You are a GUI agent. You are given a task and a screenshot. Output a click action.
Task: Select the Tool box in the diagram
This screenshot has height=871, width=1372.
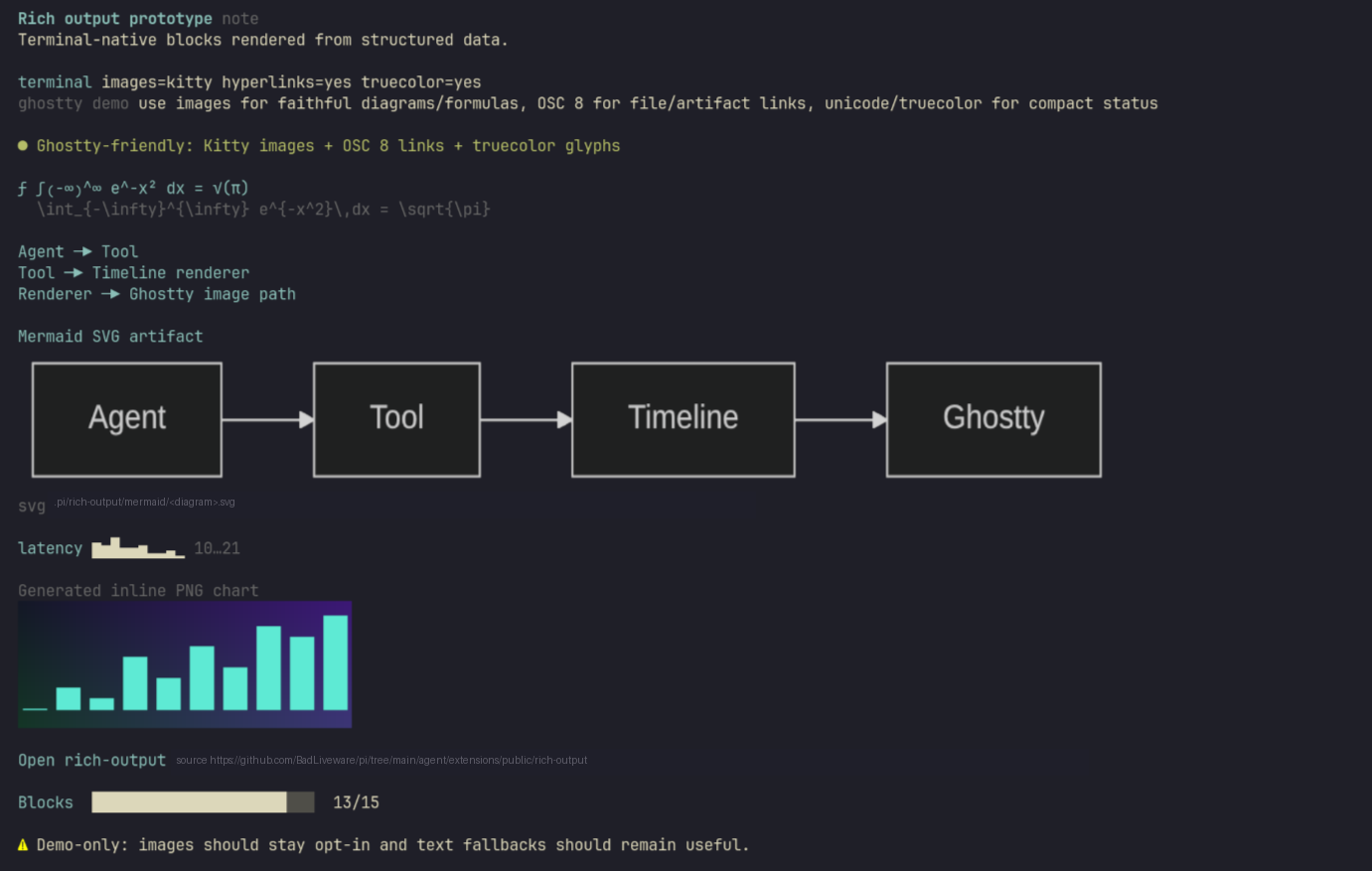[x=397, y=420]
